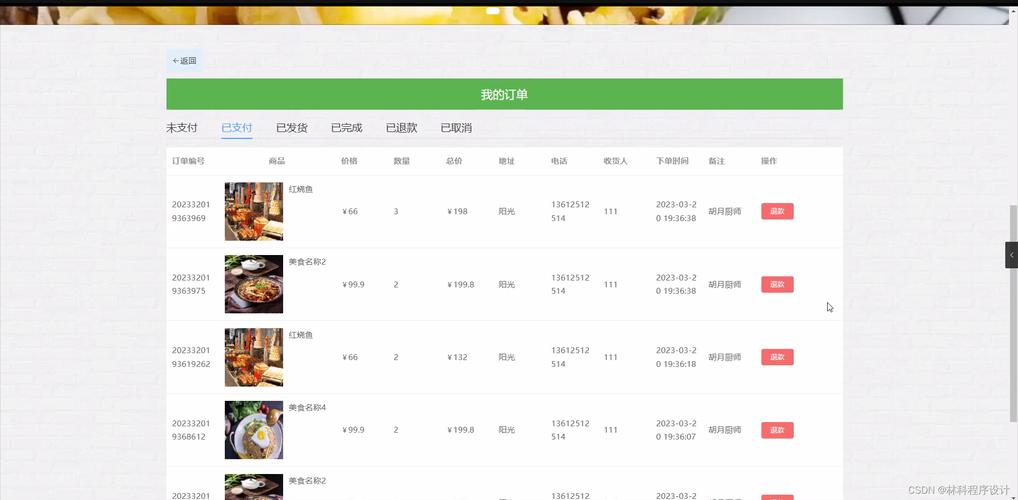The image size is (1018, 500).
Task: Select order number 202332019363975
Action: (192, 284)
